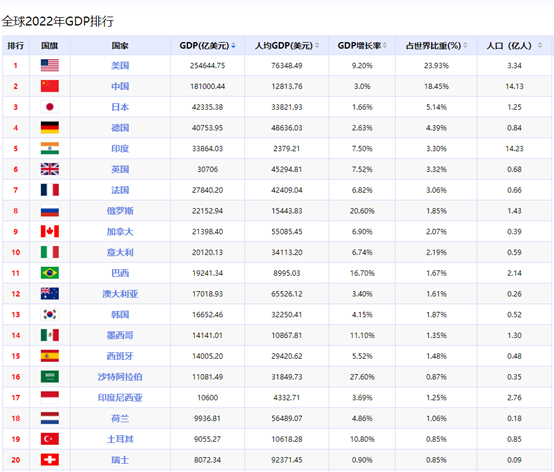Click the Japan flag icon
The height and width of the screenshot is (472, 554).
click(x=50, y=107)
